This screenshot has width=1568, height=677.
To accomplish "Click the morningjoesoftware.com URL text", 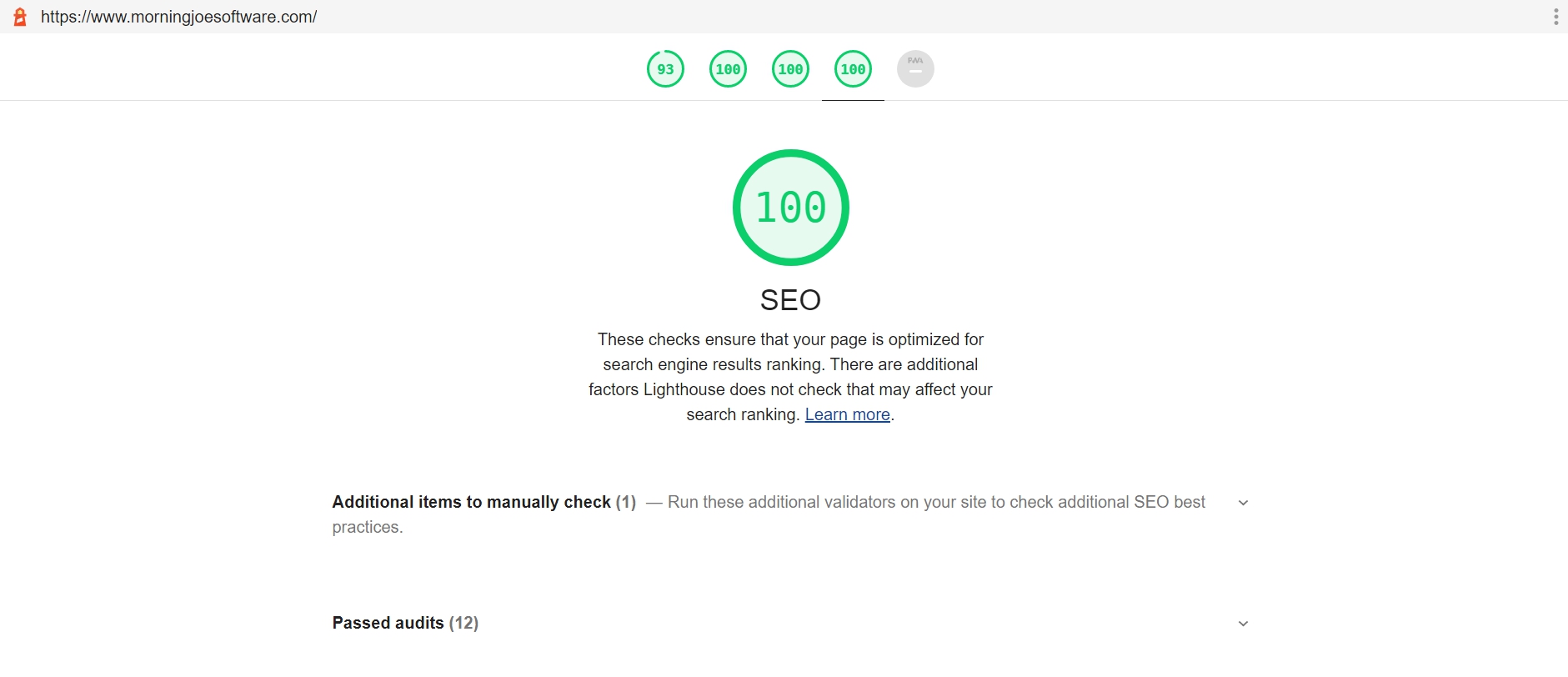I will tap(179, 17).
